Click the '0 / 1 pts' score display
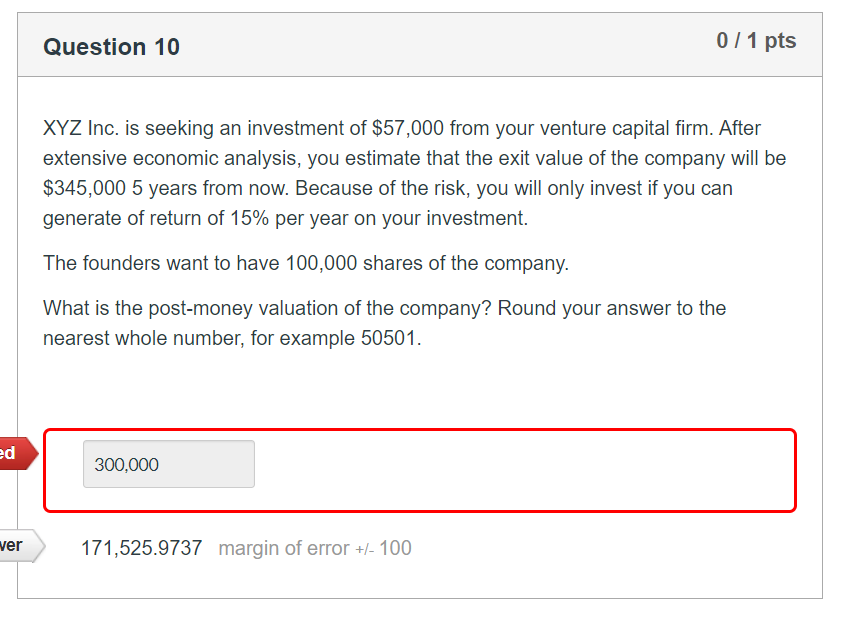 (757, 41)
